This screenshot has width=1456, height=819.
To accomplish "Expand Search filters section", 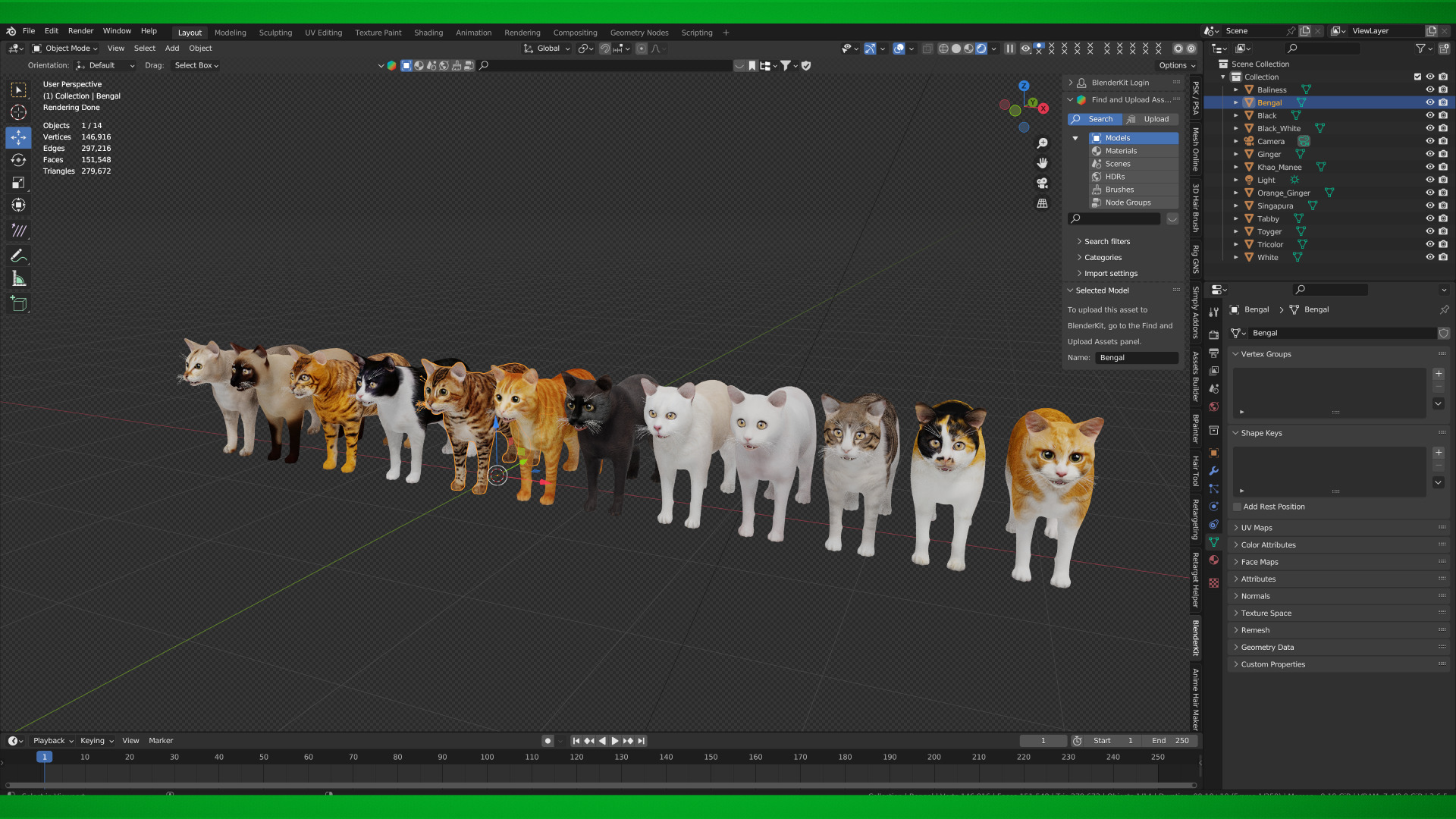I will [x=1106, y=241].
